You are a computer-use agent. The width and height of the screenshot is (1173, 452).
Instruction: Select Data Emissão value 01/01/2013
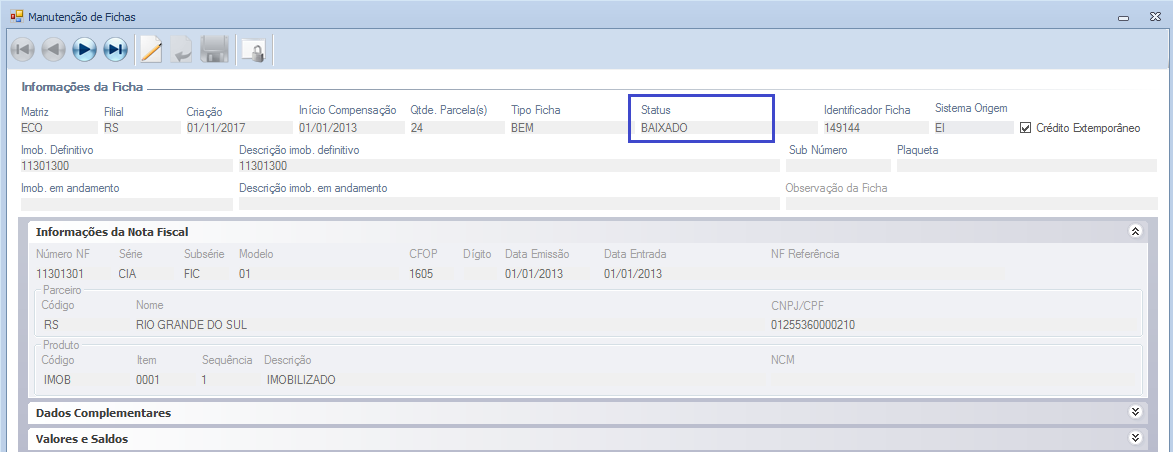click(x=533, y=274)
